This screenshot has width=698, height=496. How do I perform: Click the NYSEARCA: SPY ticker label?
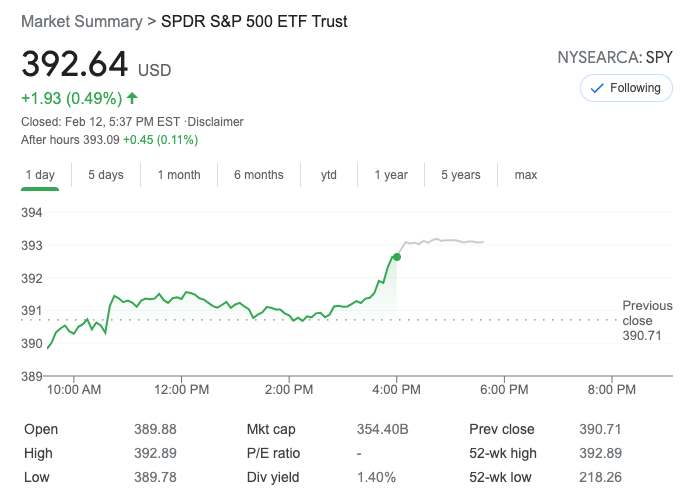point(614,58)
